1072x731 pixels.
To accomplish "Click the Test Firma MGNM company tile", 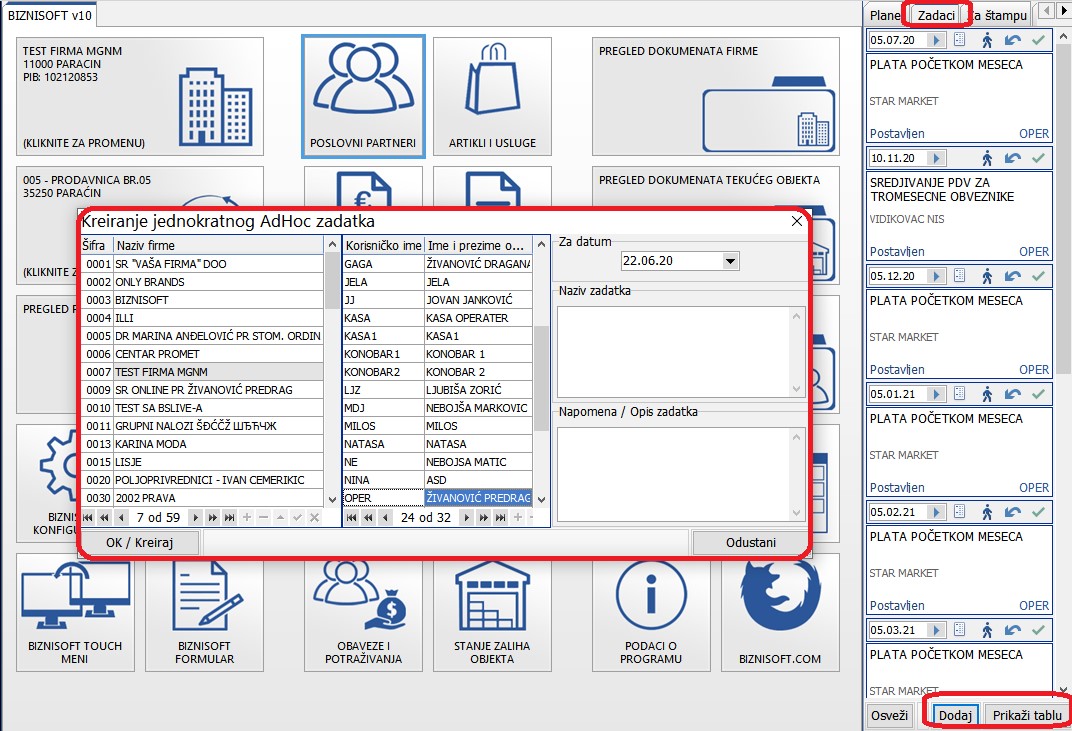I will click(140, 96).
